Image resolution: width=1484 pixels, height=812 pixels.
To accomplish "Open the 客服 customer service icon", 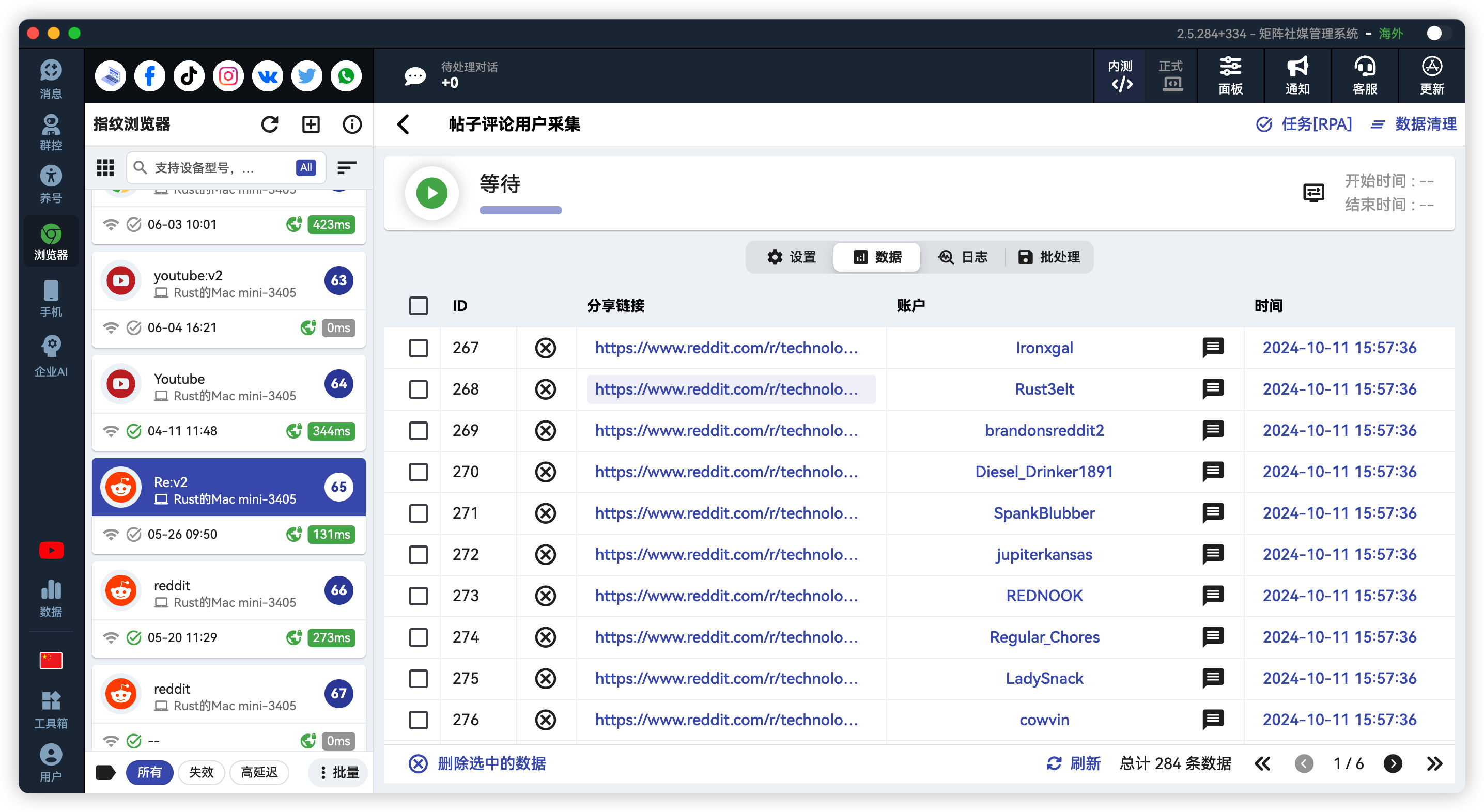I will click(1365, 75).
